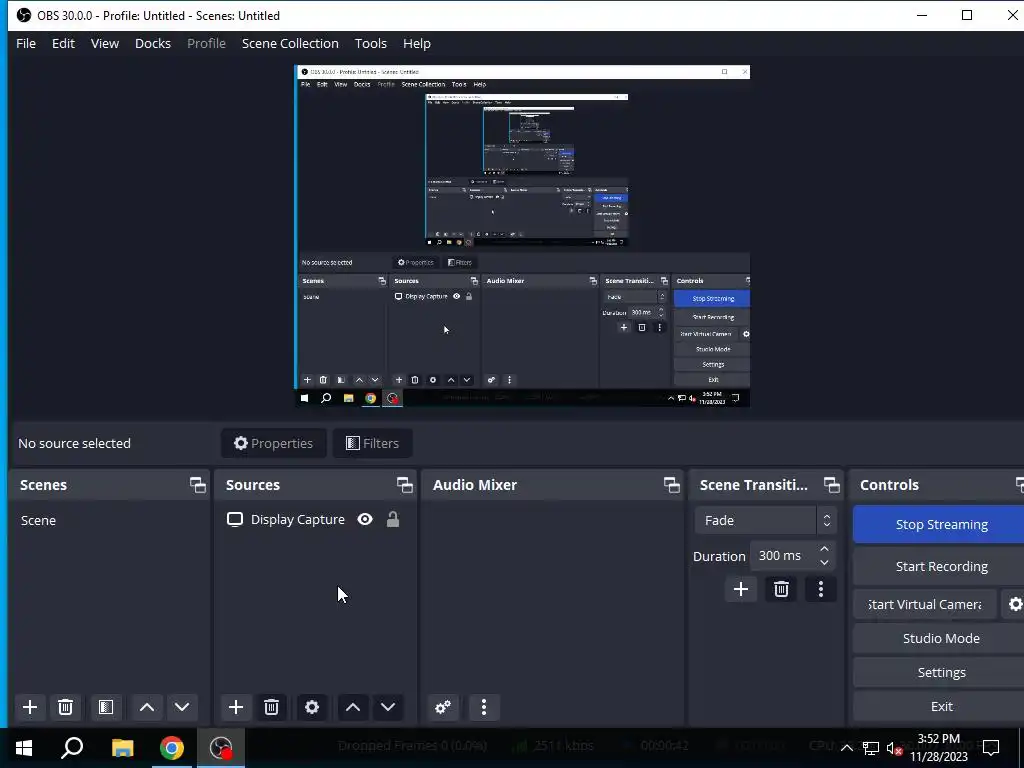Remove selected scene with trash icon
This screenshot has width=1024, height=768.
(65, 707)
